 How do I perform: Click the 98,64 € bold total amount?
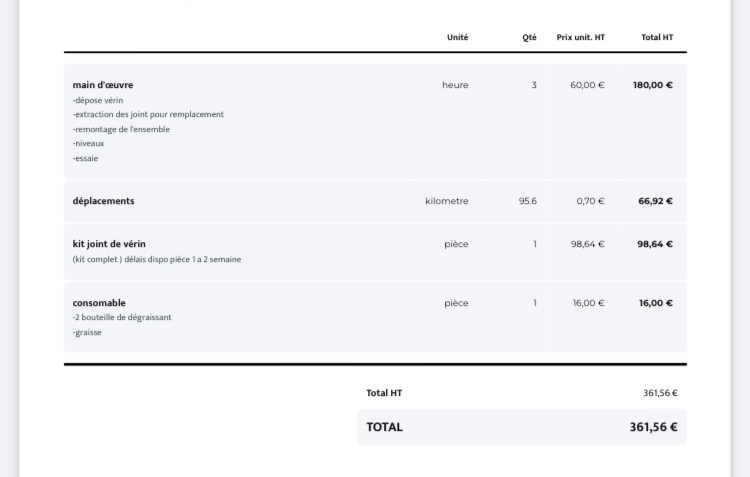(655, 244)
